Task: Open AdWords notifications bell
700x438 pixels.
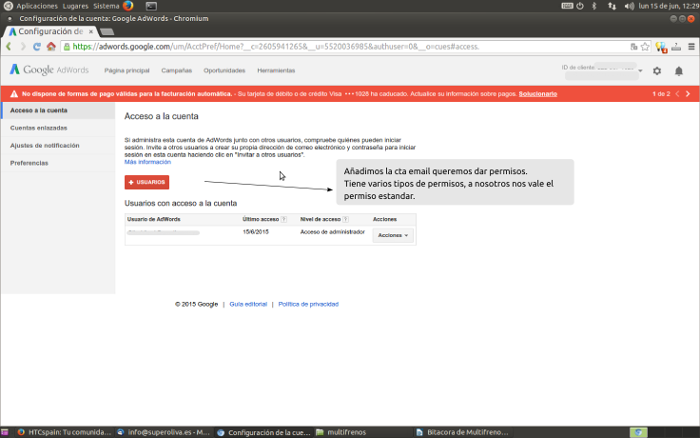Action: [x=679, y=71]
